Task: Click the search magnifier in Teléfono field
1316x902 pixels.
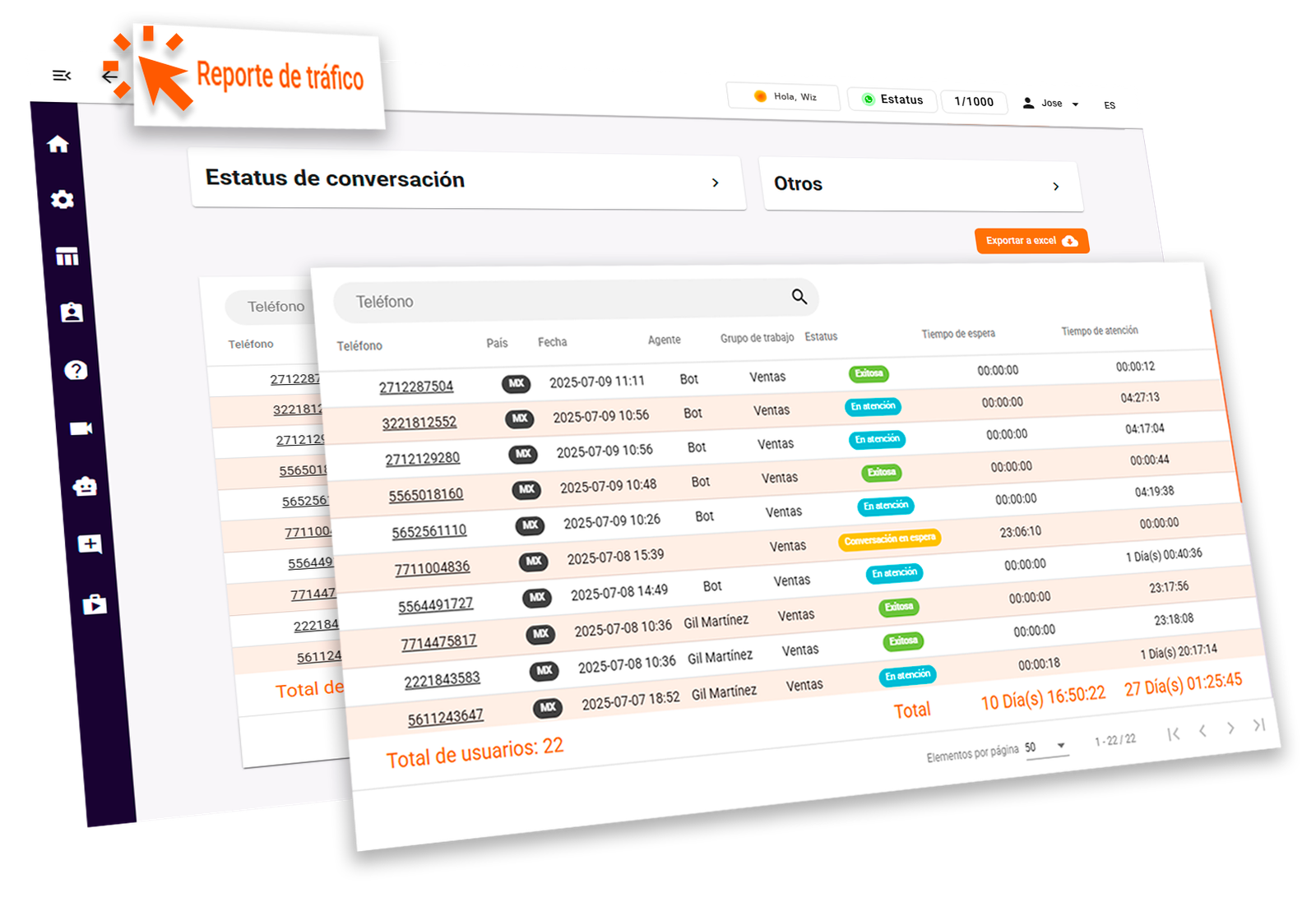Action: pyautogui.click(x=799, y=297)
